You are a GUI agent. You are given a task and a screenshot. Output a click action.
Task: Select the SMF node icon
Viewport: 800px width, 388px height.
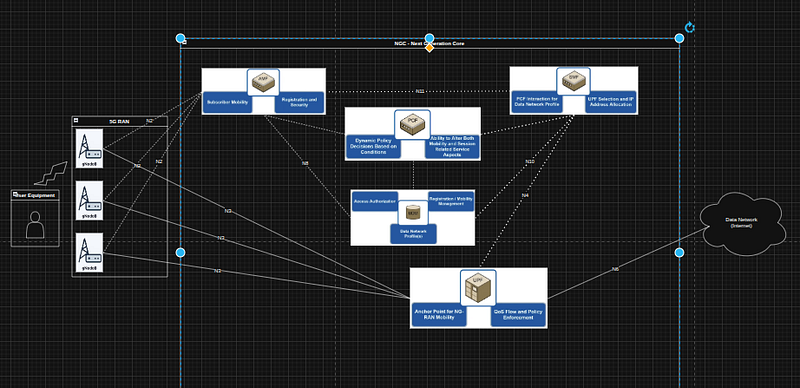click(573, 81)
